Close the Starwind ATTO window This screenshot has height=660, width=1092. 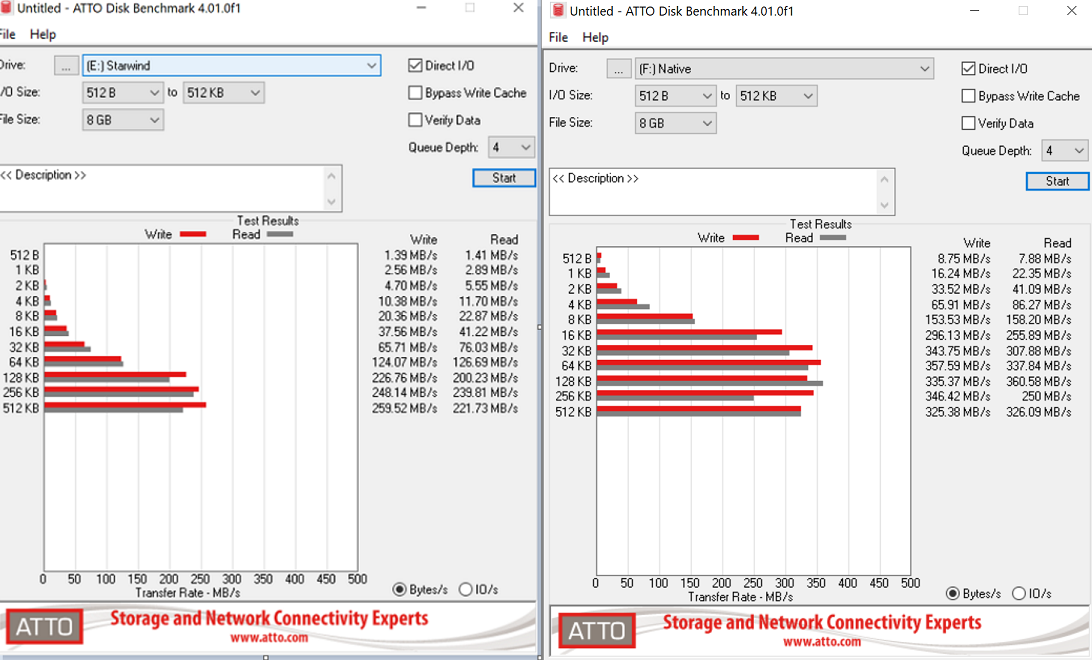[x=518, y=8]
